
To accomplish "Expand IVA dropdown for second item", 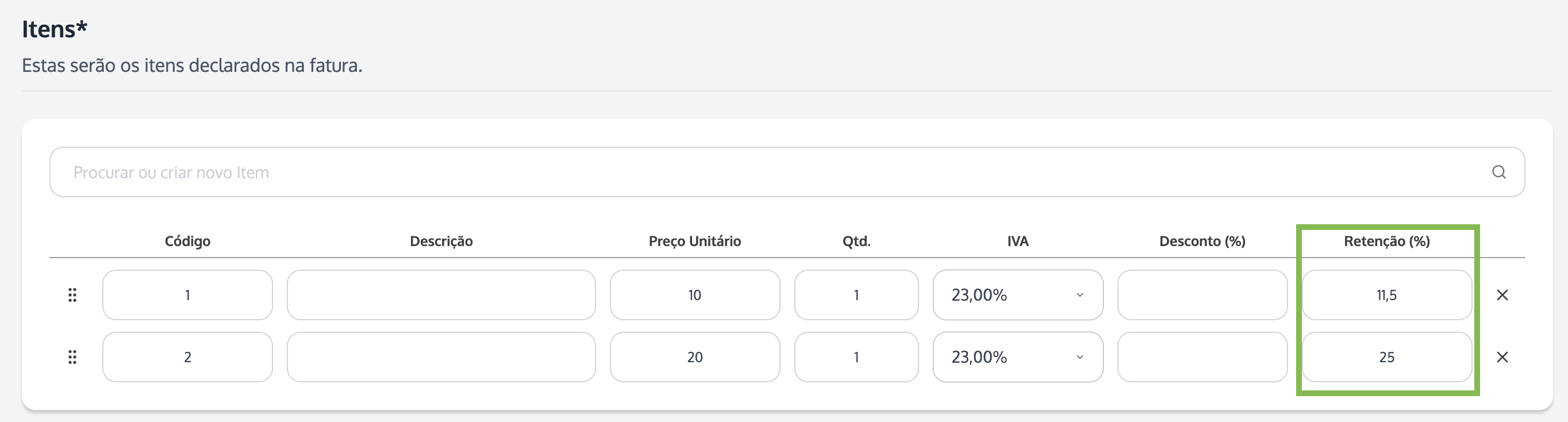I will tap(1018, 357).
